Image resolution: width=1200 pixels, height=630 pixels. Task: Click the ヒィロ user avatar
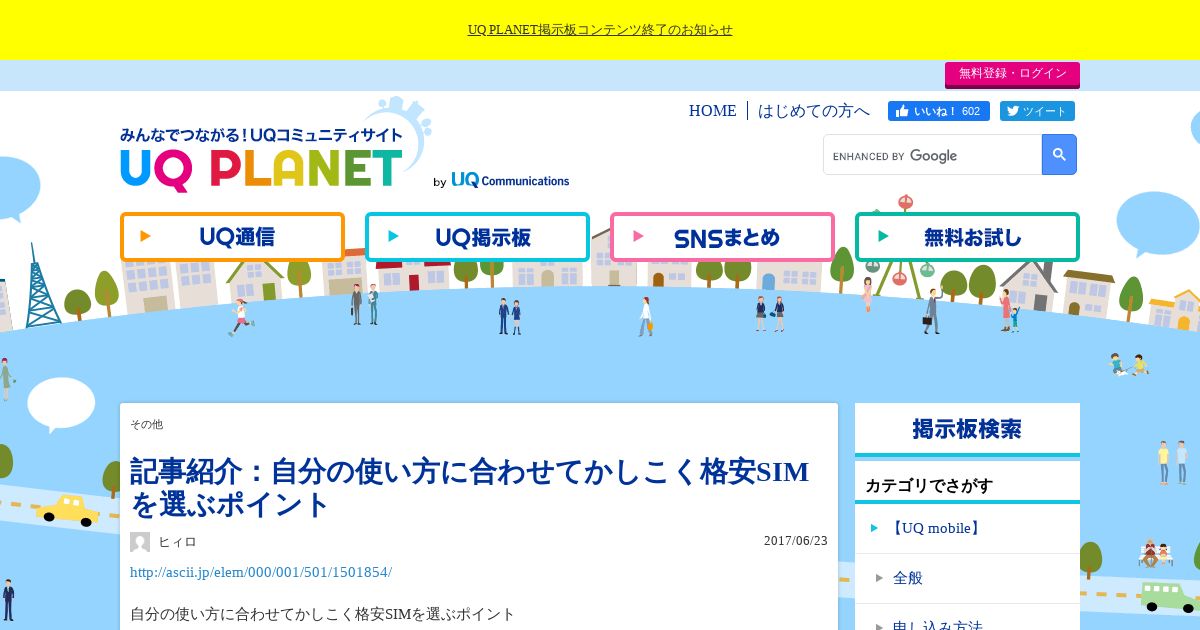tap(140, 542)
